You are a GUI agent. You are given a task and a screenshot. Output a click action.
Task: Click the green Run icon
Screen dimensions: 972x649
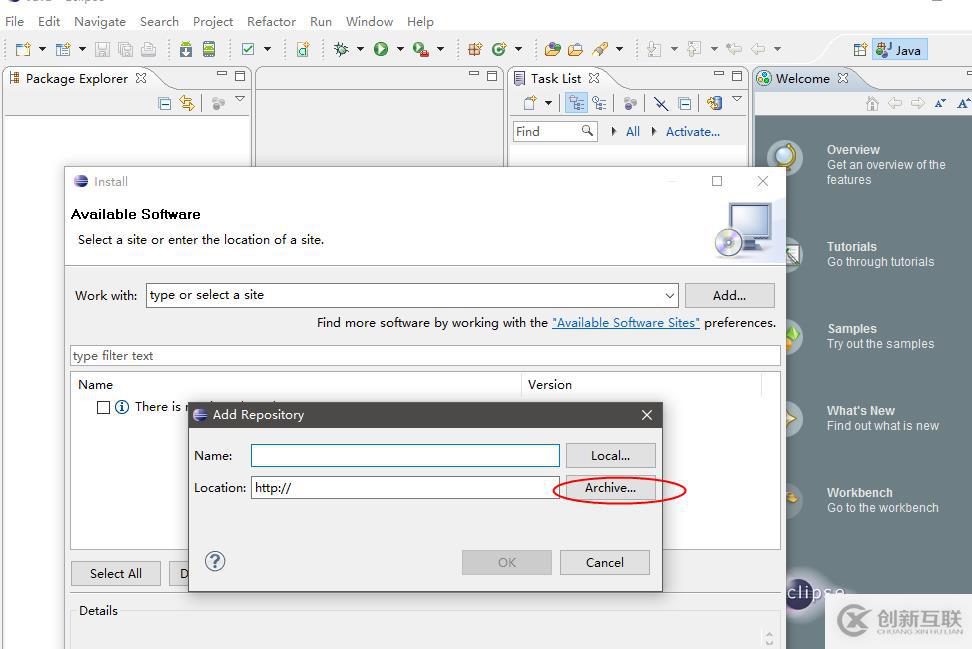coord(381,49)
